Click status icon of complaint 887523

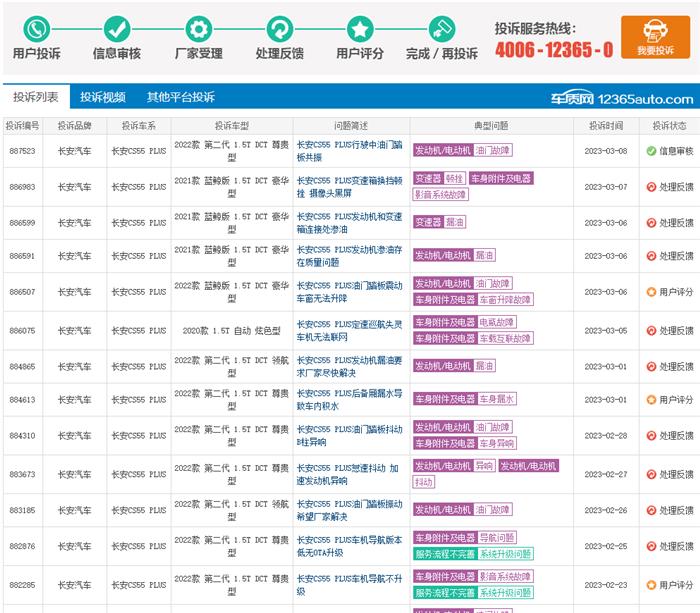click(651, 151)
